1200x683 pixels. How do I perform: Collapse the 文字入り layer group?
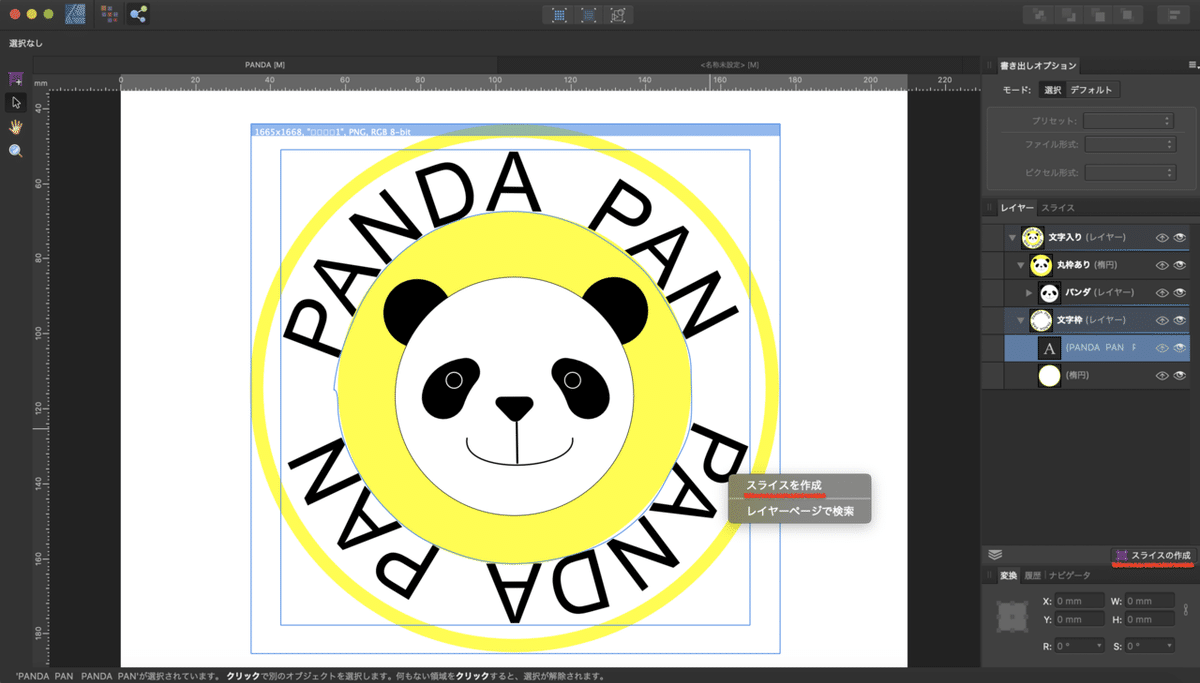1013,238
